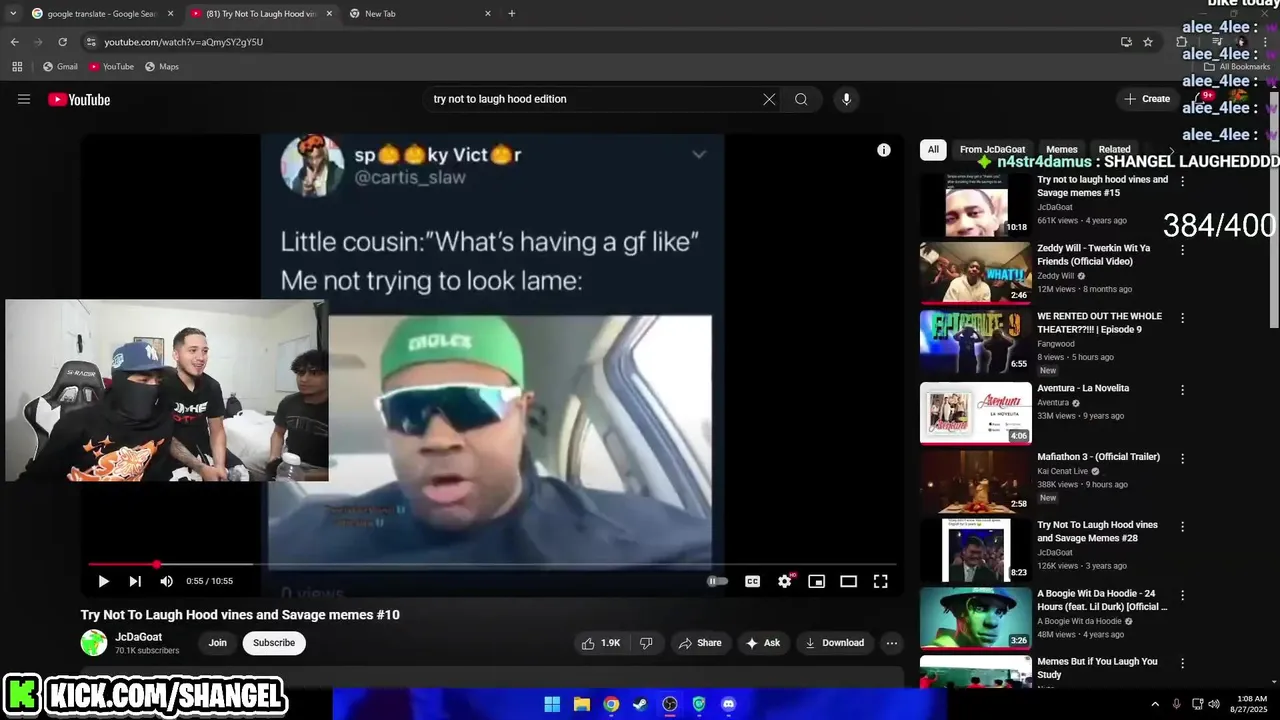Open options for Twerkin Wit Ya Friends

coord(1182,249)
